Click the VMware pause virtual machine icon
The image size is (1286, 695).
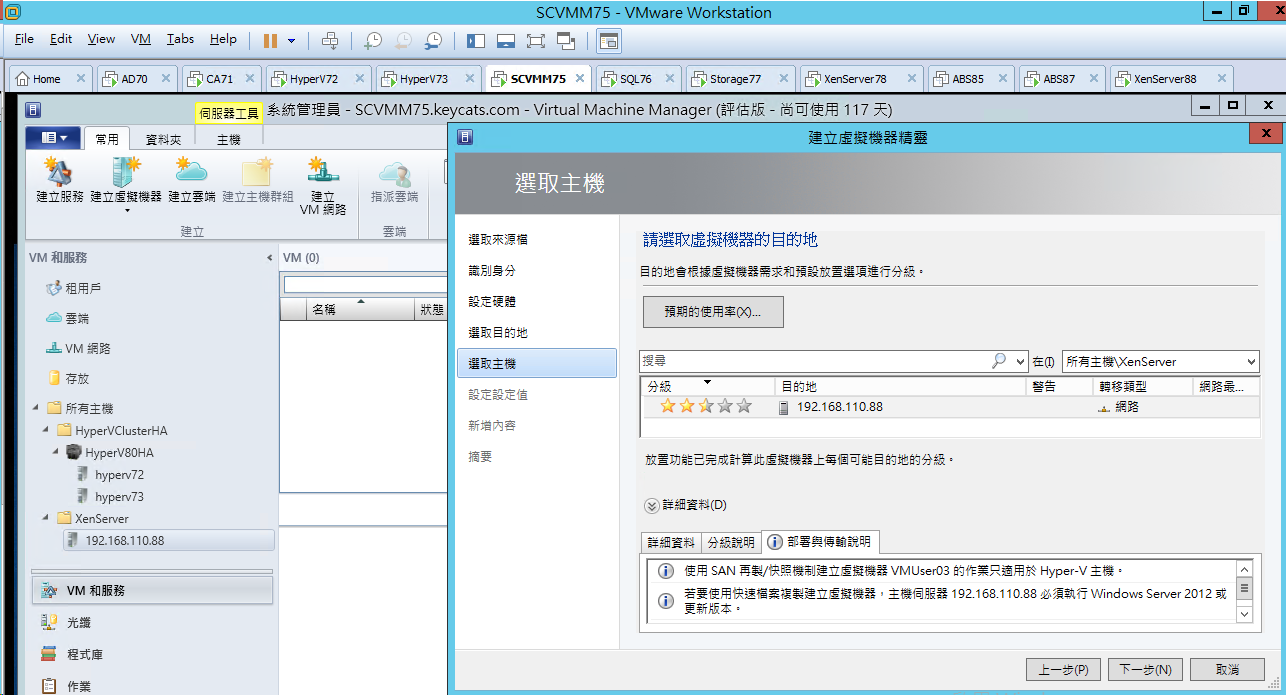coord(270,40)
